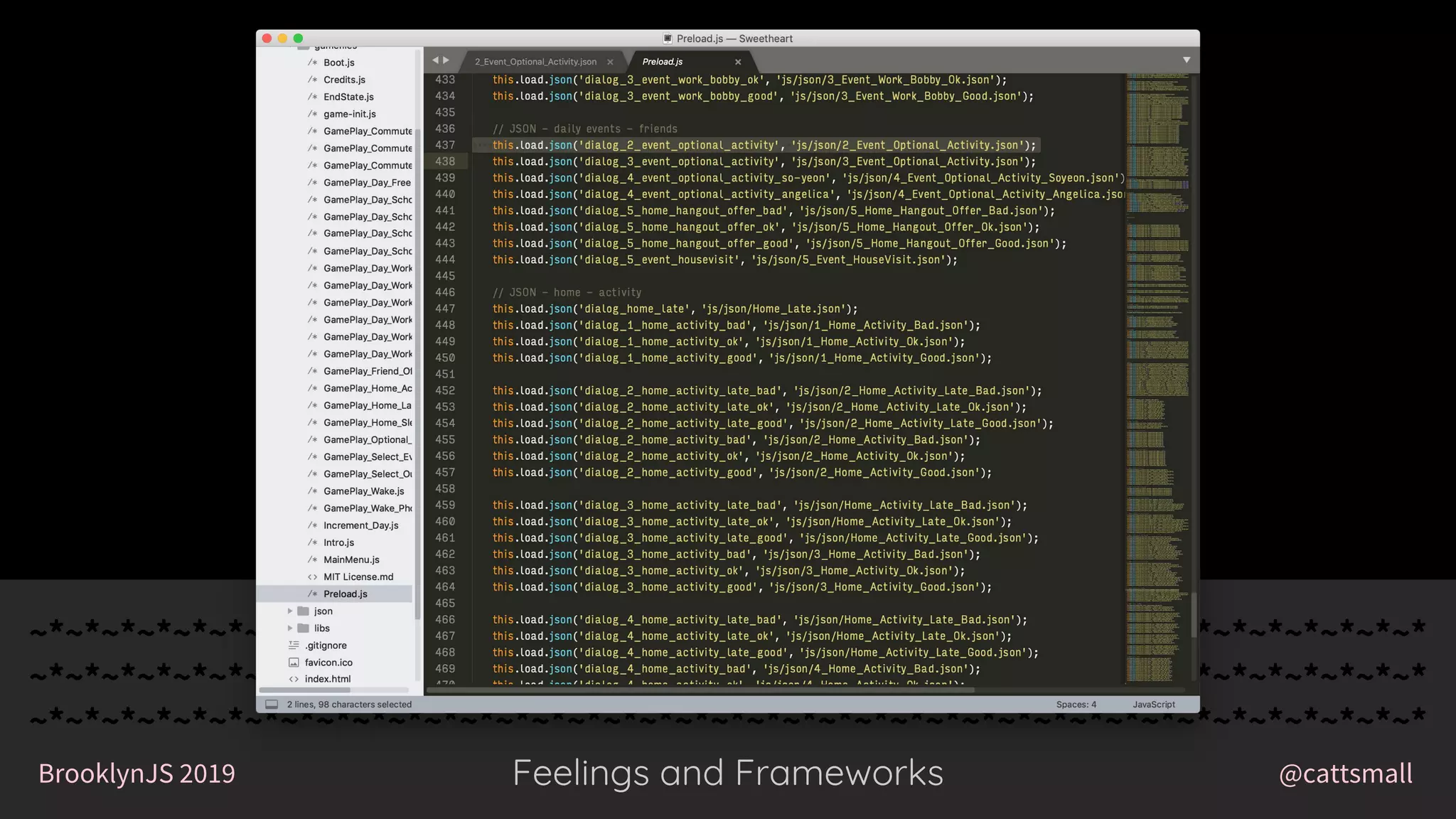
Task: Change the JavaScript syntax selector
Action: point(1153,705)
